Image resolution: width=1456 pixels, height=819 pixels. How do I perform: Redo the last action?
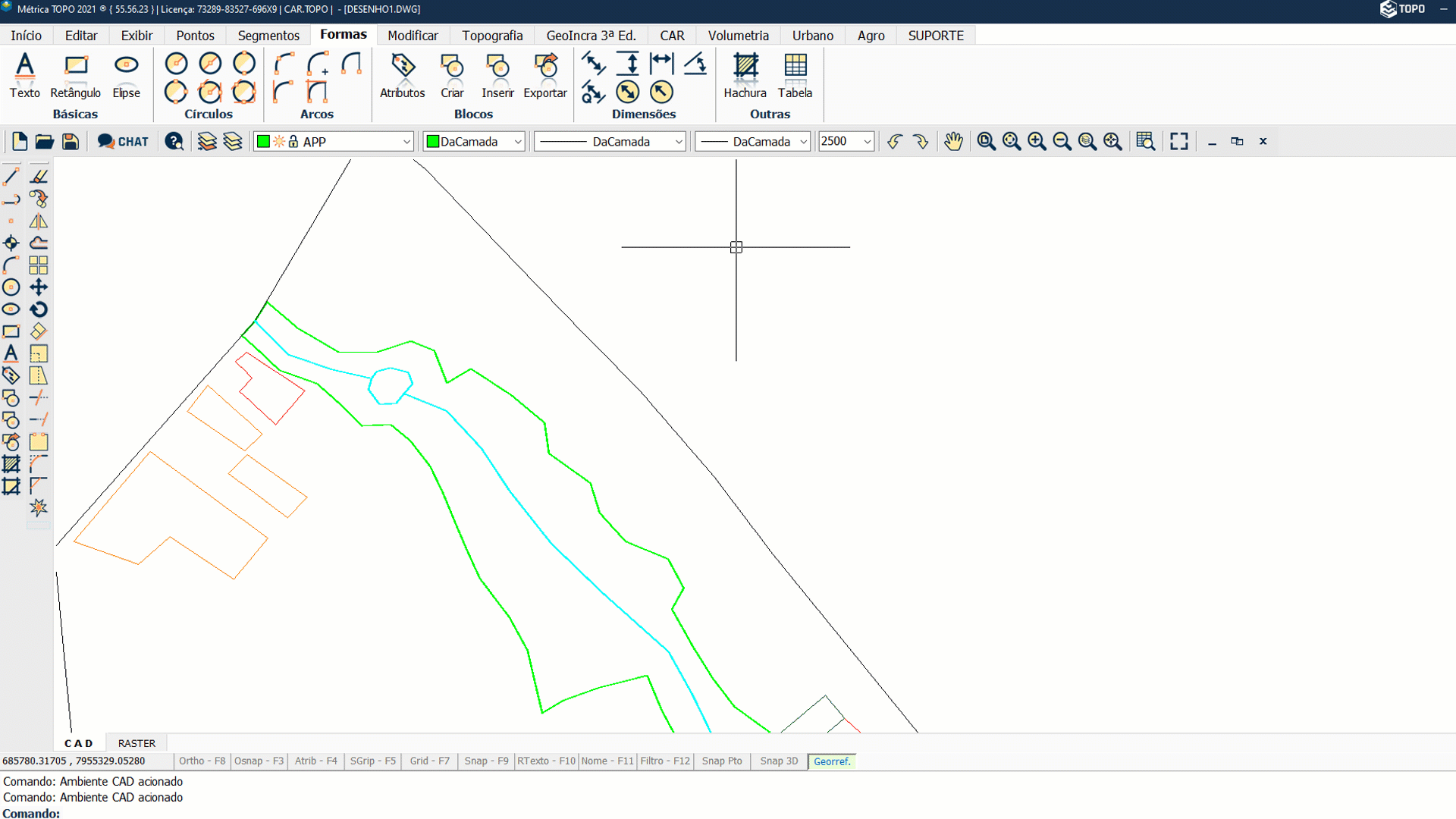pyautogui.click(x=921, y=141)
